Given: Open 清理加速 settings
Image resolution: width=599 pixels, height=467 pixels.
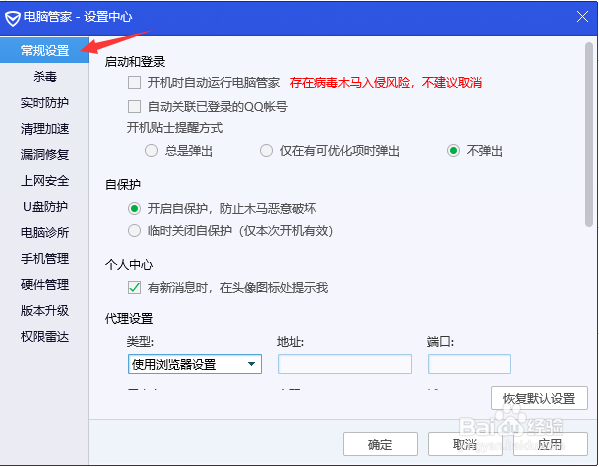Looking at the screenshot, I should [x=45, y=128].
